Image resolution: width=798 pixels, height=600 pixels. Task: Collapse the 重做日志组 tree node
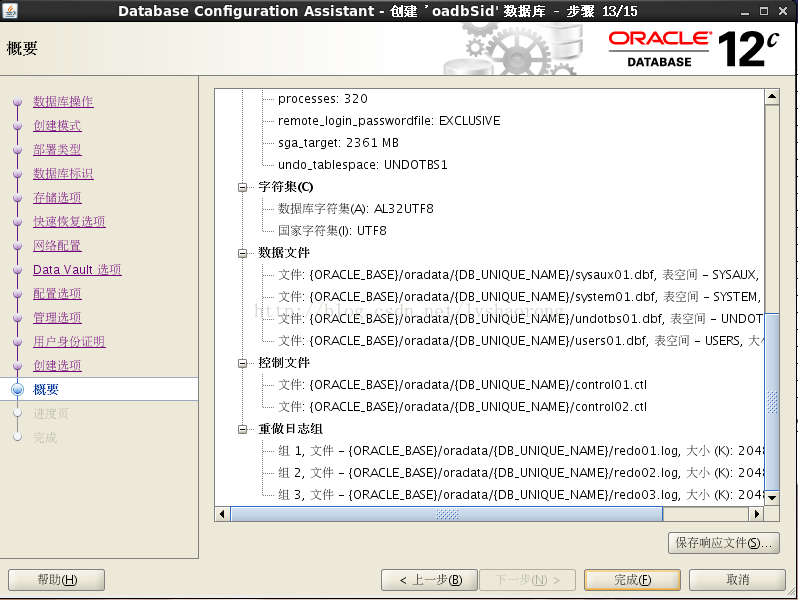coord(243,430)
